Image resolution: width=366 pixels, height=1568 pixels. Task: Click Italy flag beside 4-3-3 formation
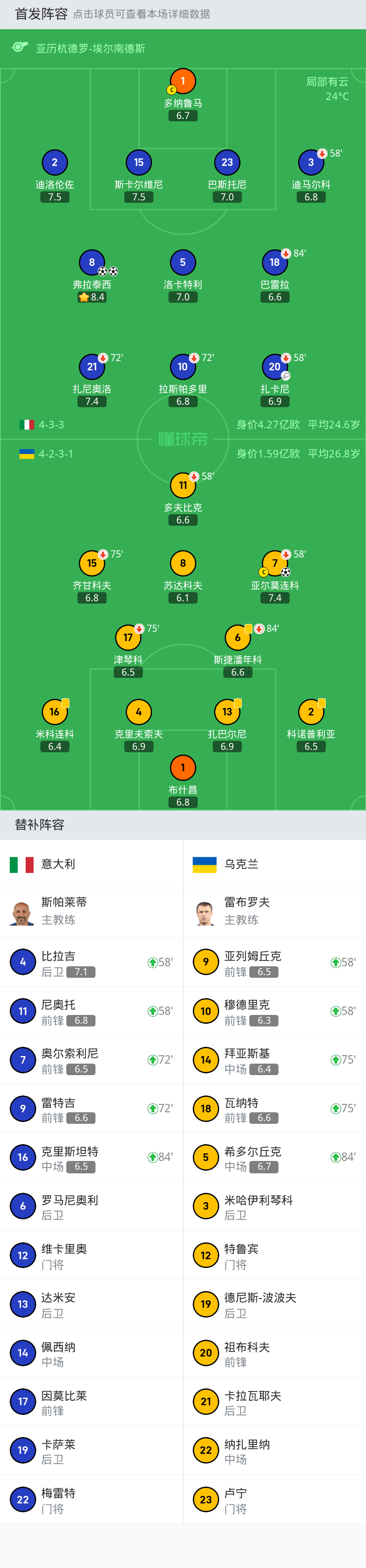[x=27, y=424]
